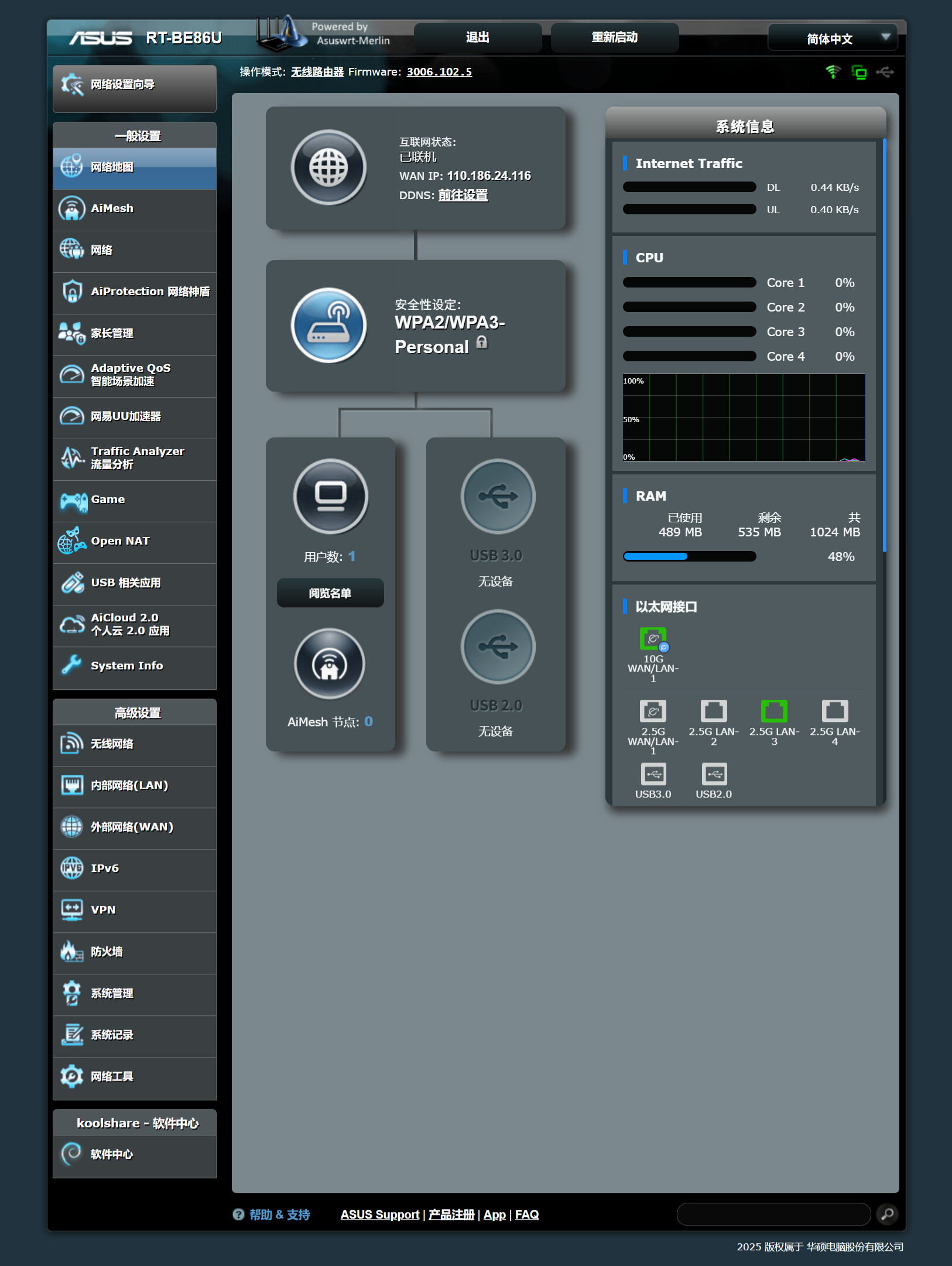Select the USB 3.0 device icon
952x1266 pixels.
pyautogui.click(x=498, y=496)
